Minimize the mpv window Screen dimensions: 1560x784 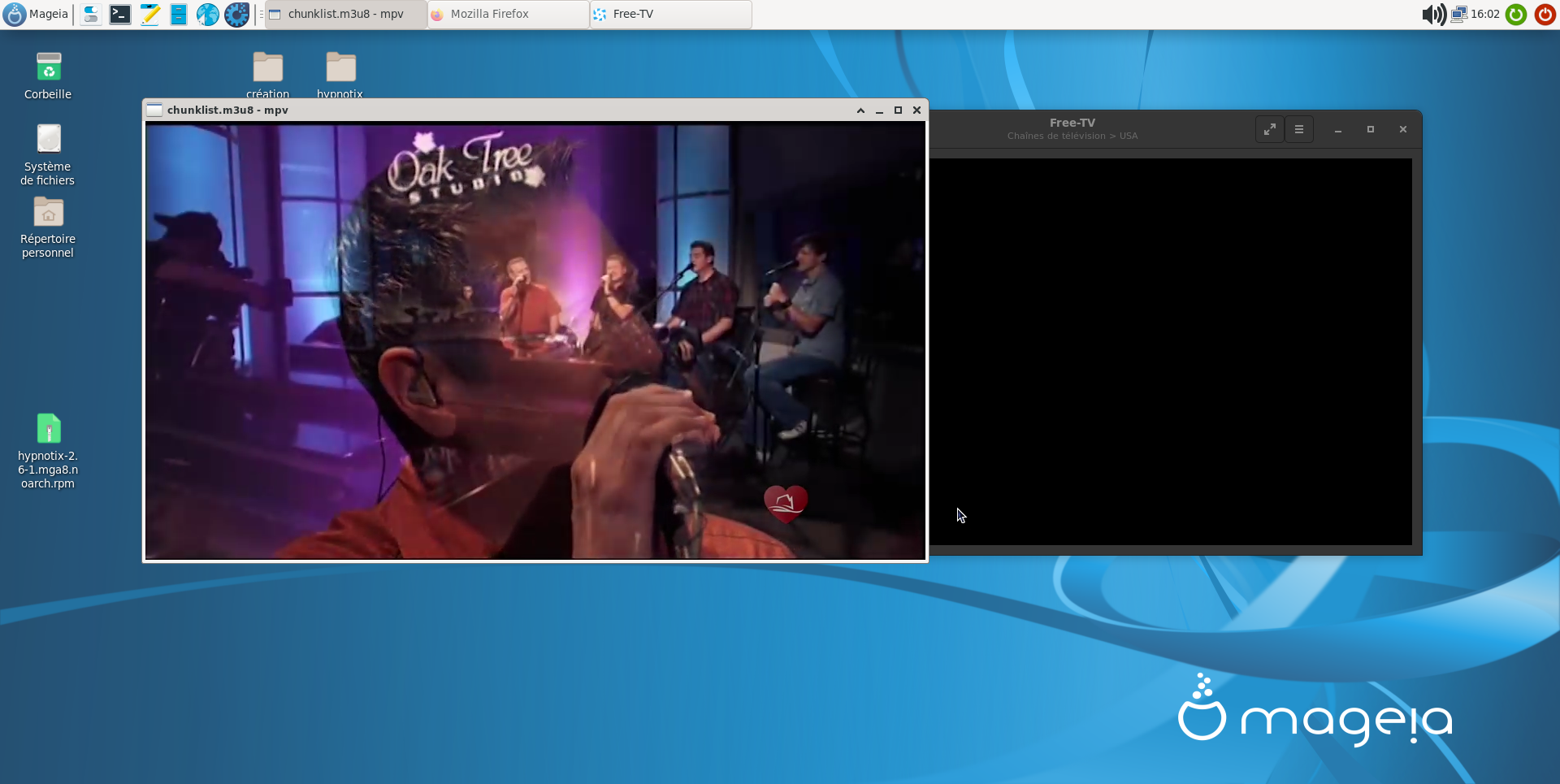pyautogui.click(x=879, y=110)
